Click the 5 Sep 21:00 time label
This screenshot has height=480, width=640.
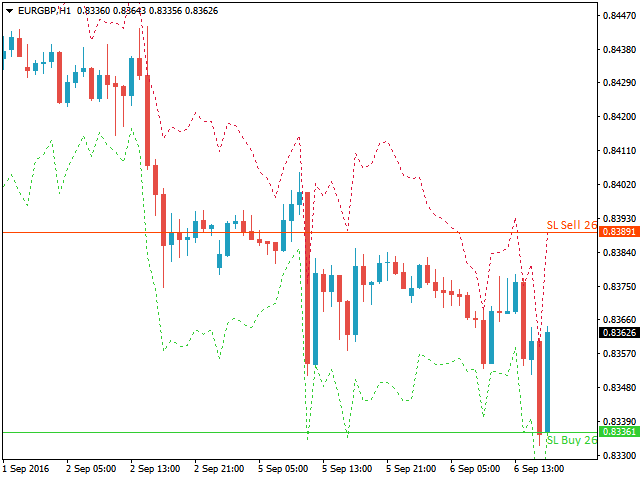(411, 469)
